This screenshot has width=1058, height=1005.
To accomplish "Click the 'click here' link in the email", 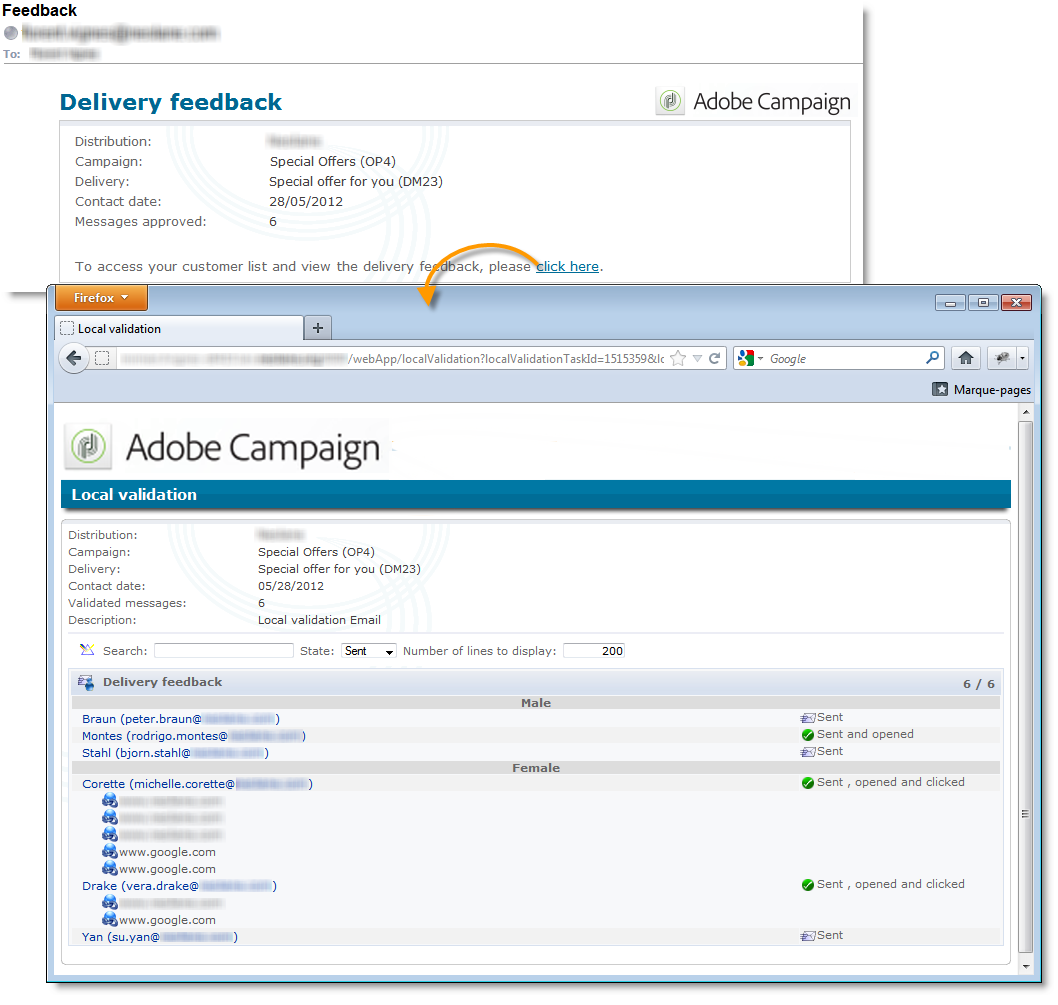I will pos(567,267).
